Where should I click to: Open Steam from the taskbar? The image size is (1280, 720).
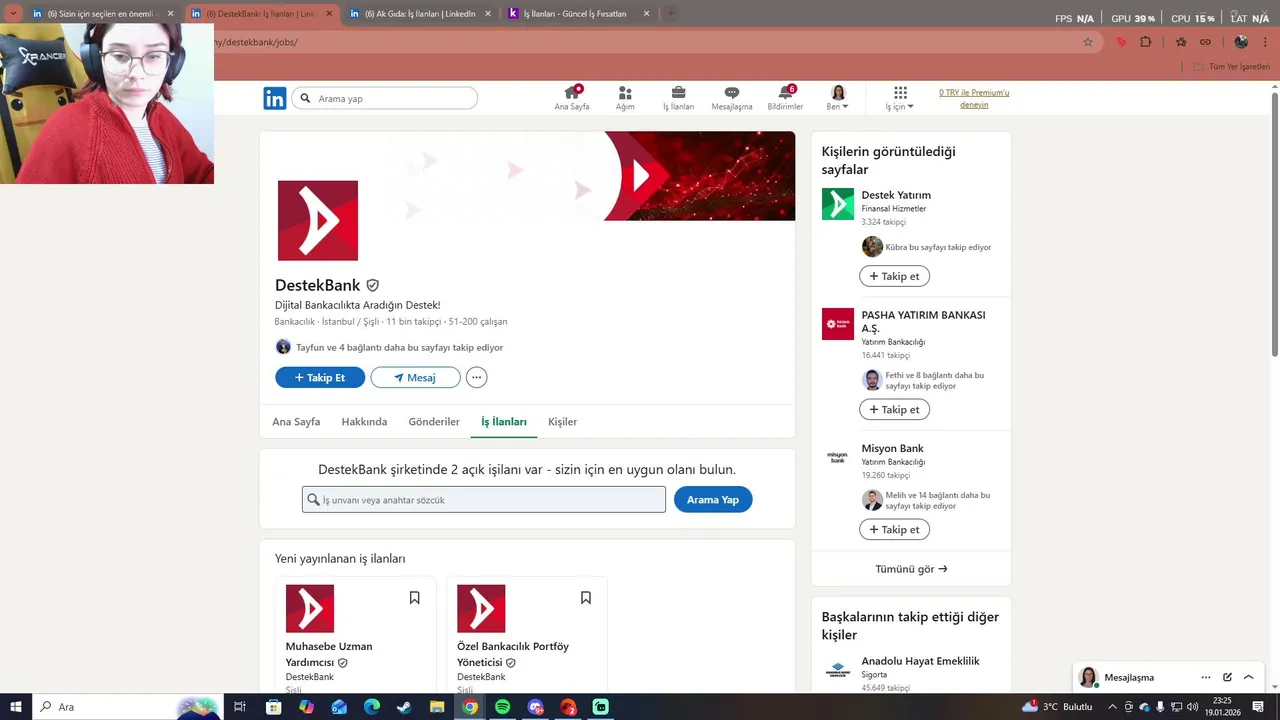[x=404, y=707]
